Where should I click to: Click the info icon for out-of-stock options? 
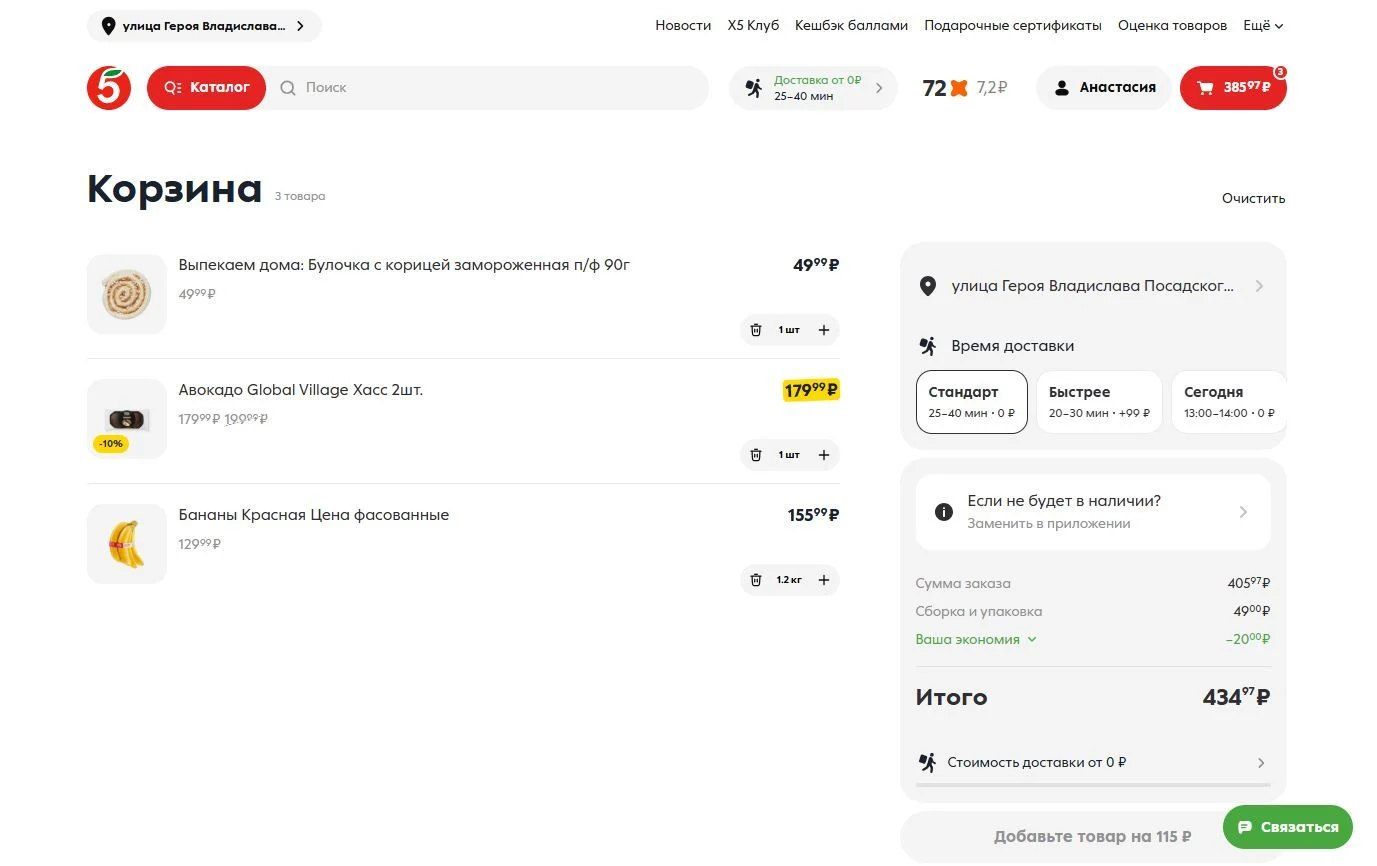click(x=943, y=512)
